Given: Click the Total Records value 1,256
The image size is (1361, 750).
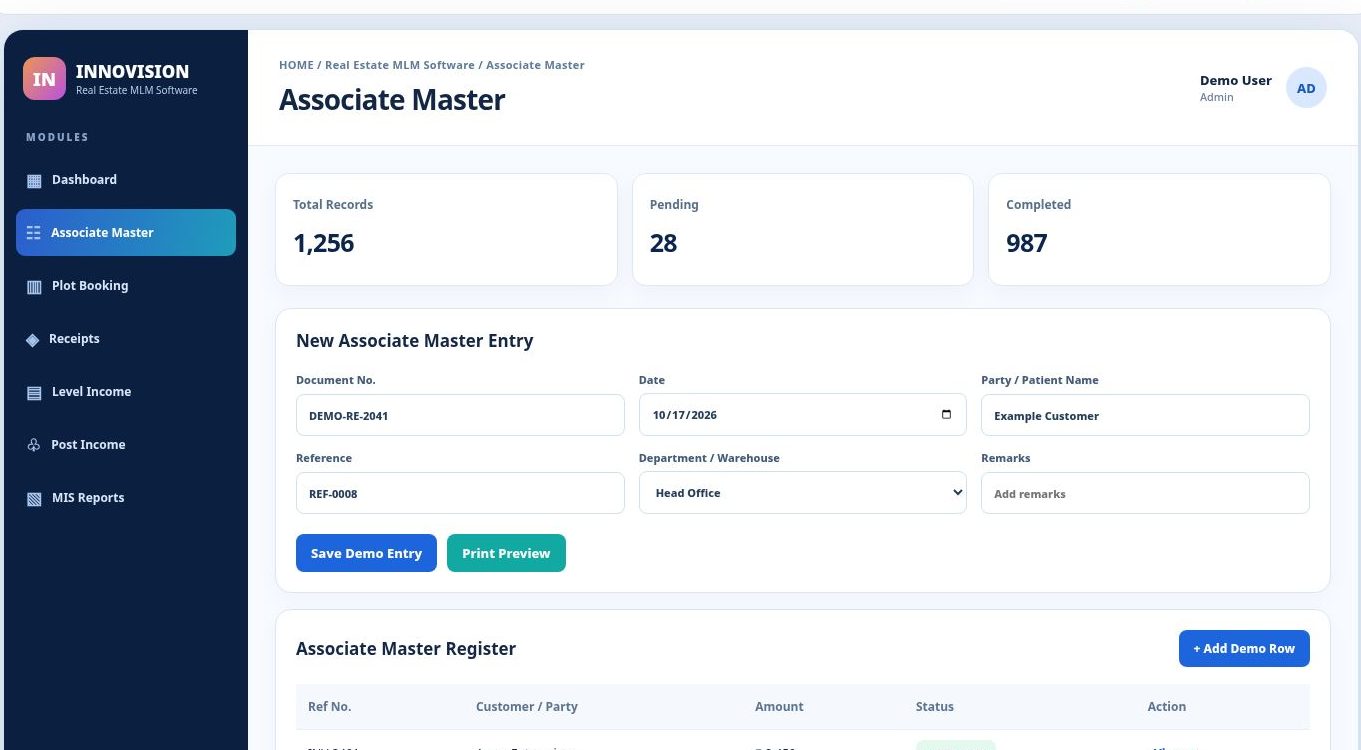Looking at the screenshot, I should (324, 243).
